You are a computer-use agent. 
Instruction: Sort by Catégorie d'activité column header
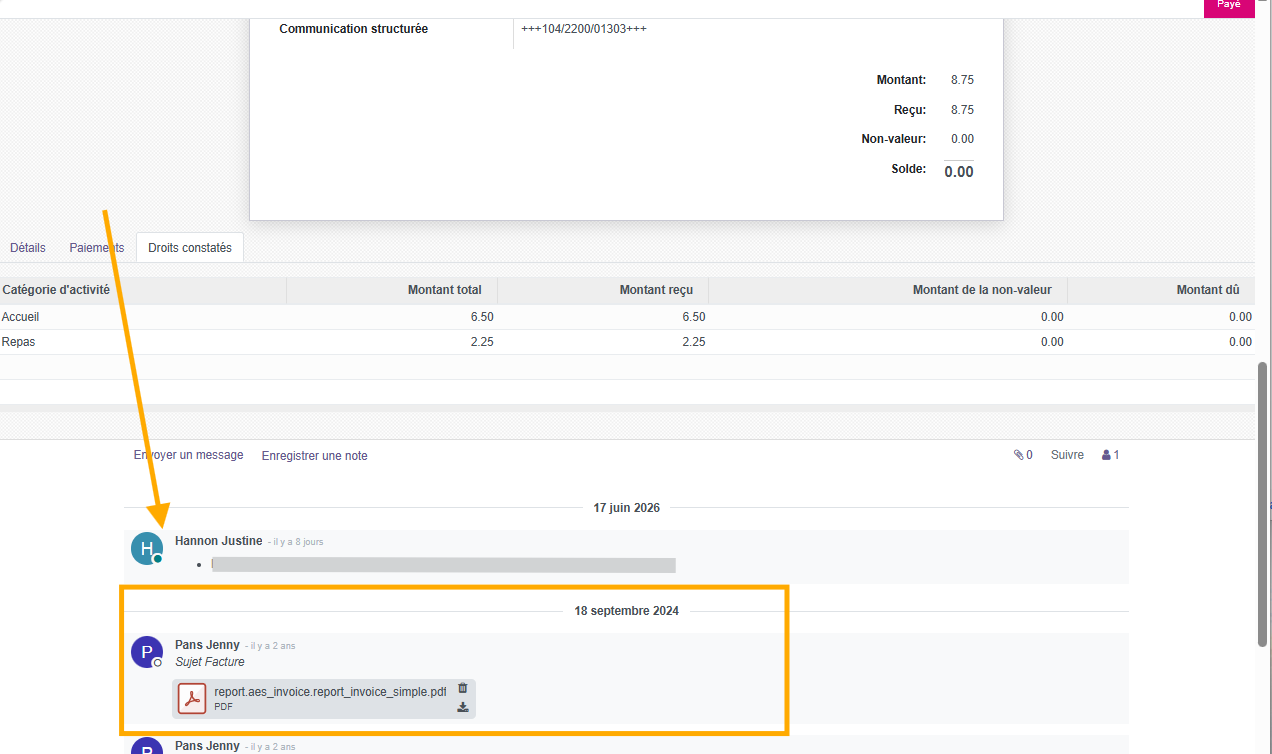click(x=143, y=290)
